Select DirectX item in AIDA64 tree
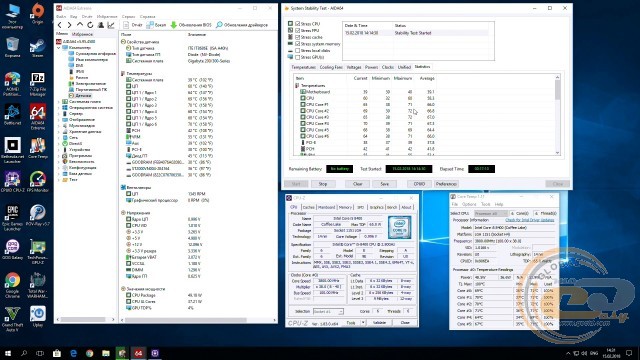The height and width of the screenshot is (360, 640). click(75, 144)
